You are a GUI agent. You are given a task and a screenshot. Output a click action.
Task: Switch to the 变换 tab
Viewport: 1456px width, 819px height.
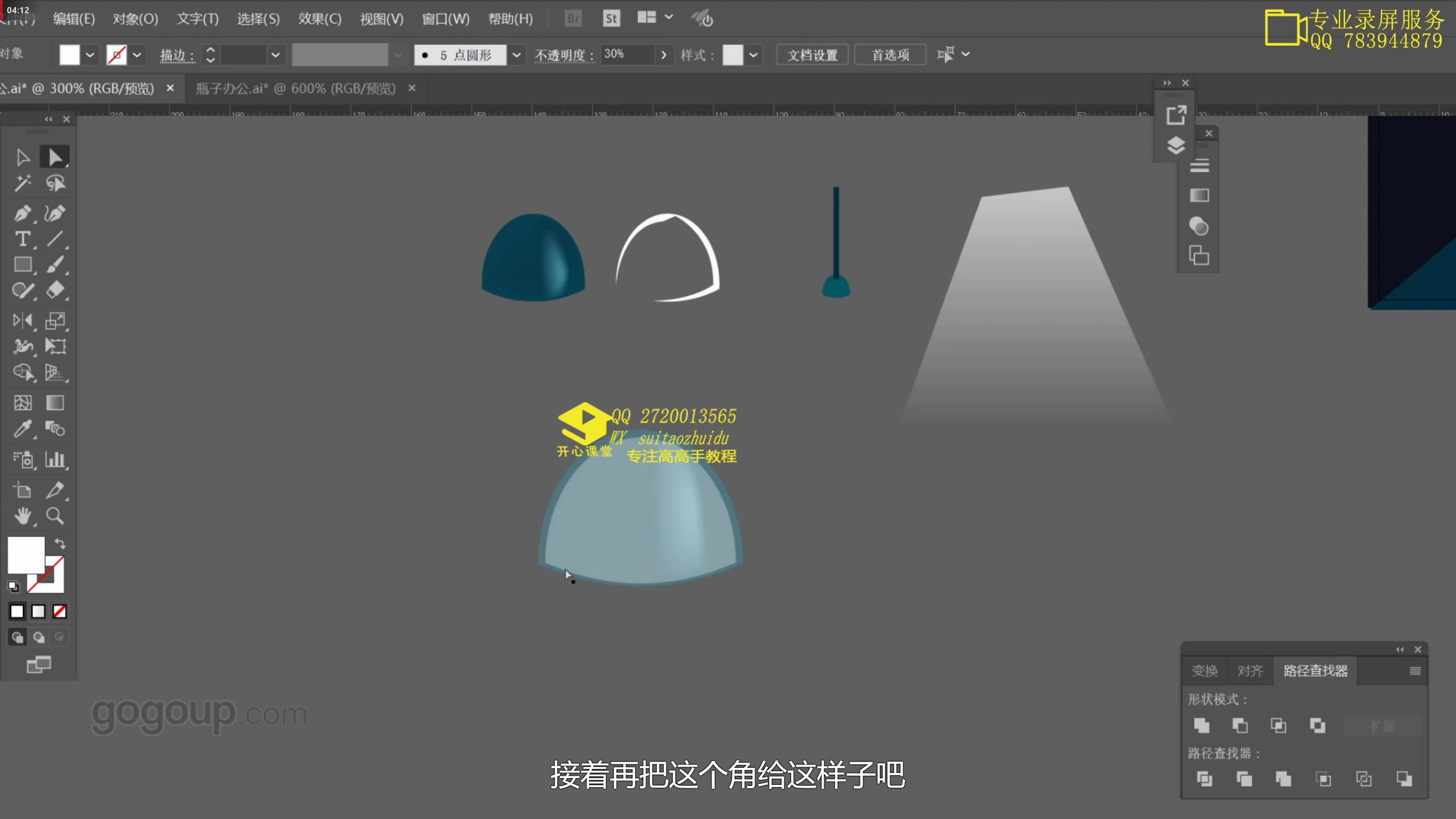click(x=1205, y=671)
